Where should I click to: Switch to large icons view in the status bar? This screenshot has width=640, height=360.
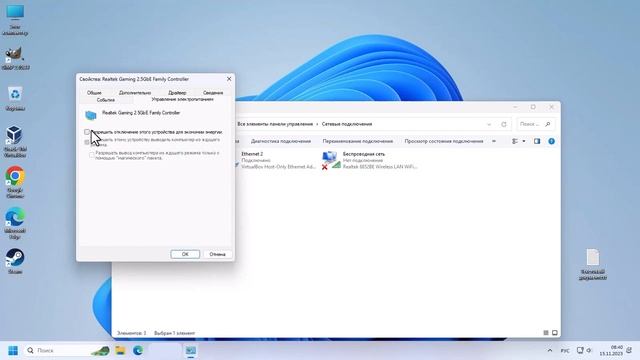coord(555,333)
